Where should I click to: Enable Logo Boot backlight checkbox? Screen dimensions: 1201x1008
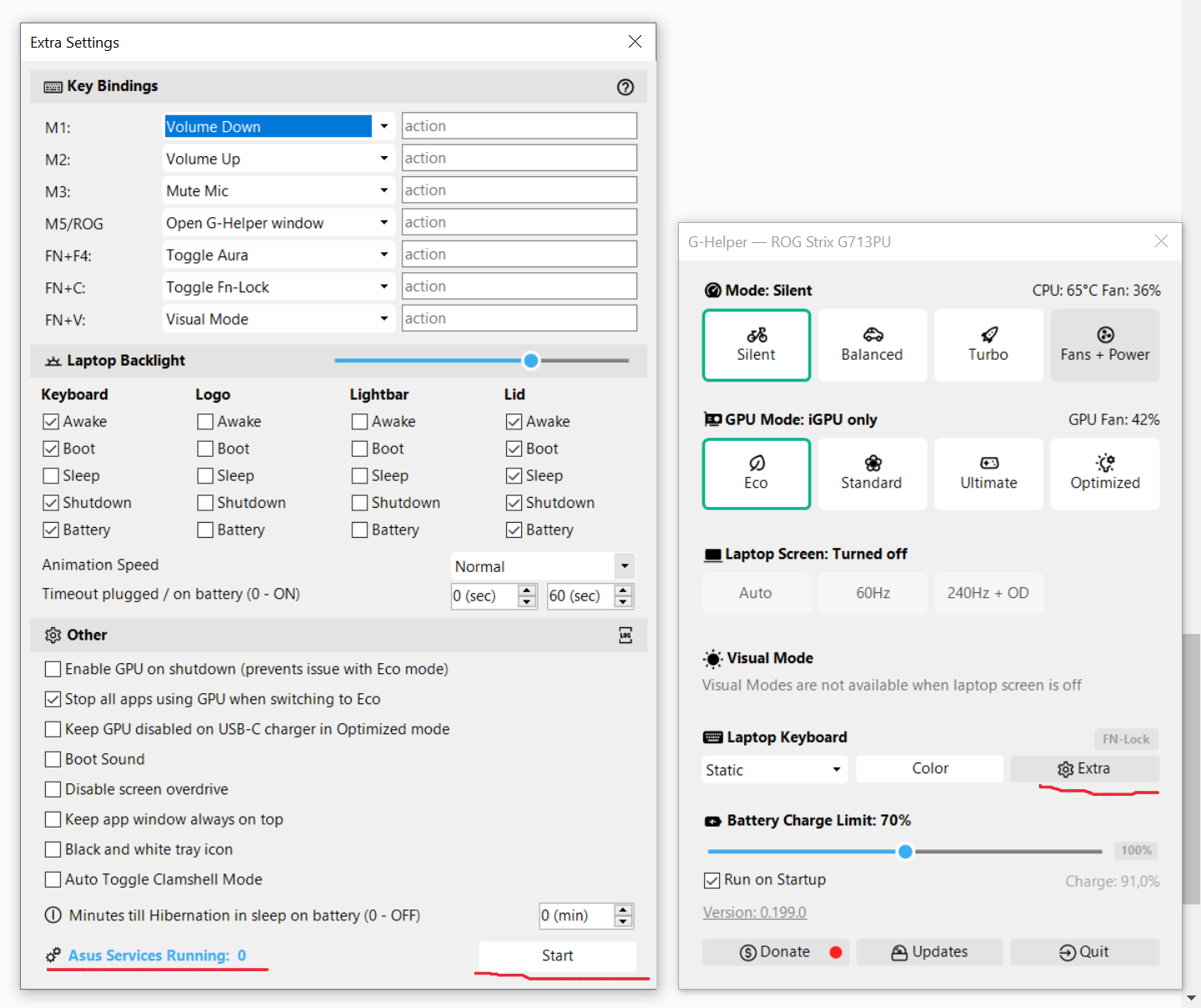205,448
